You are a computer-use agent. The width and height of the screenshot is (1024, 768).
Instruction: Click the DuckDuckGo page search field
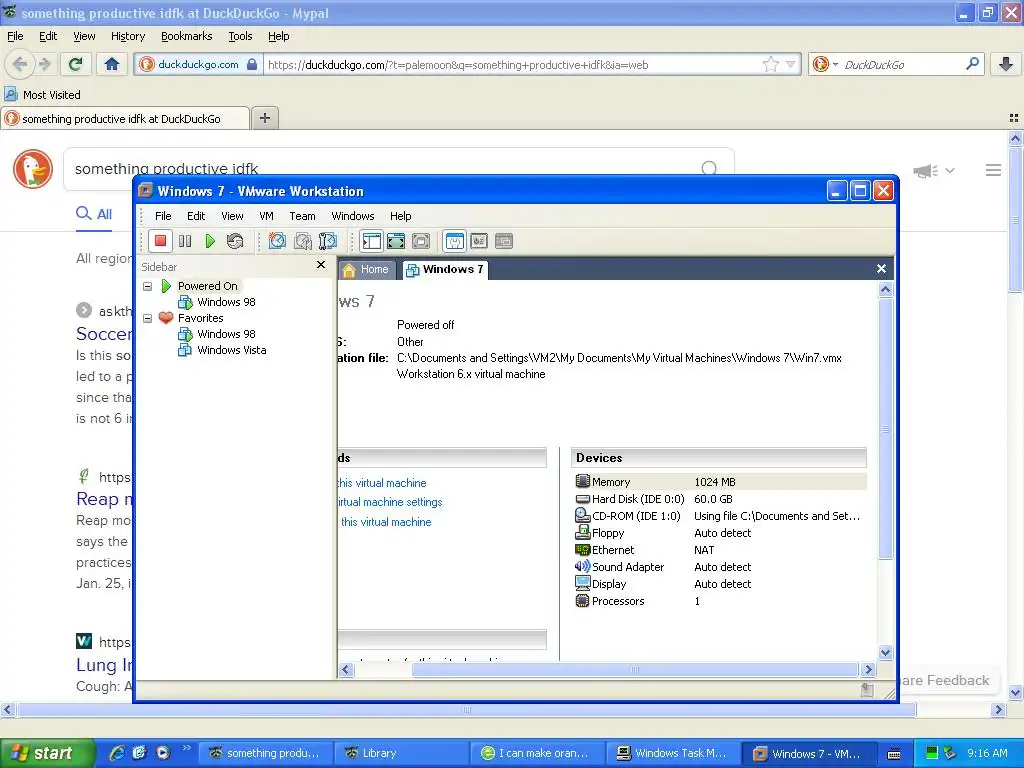click(x=398, y=169)
